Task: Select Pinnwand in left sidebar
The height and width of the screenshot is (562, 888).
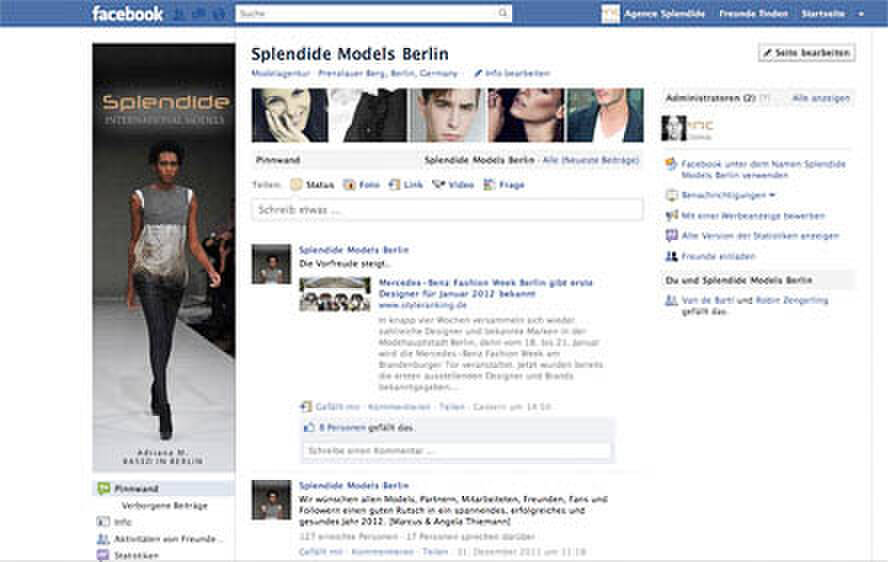Action: (x=163, y=488)
